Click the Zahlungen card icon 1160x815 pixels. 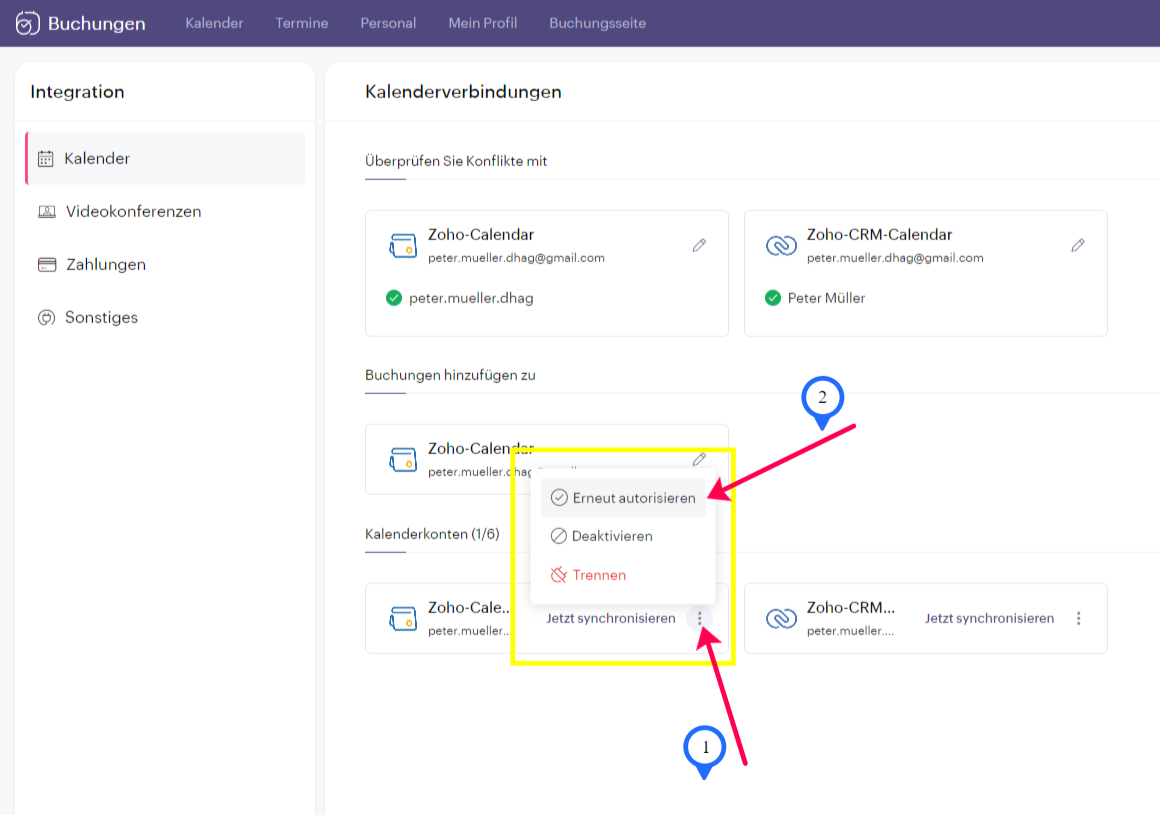click(47, 265)
